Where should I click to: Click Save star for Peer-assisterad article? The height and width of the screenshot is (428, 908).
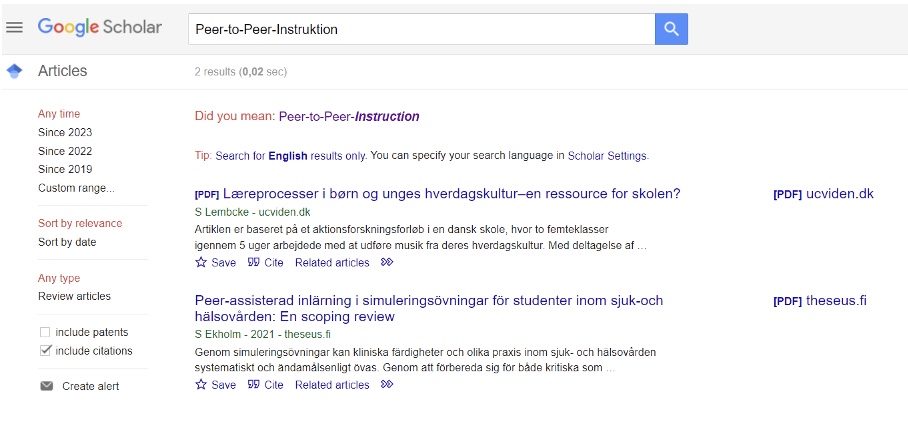pyautogui.click(x=201, y=385)
